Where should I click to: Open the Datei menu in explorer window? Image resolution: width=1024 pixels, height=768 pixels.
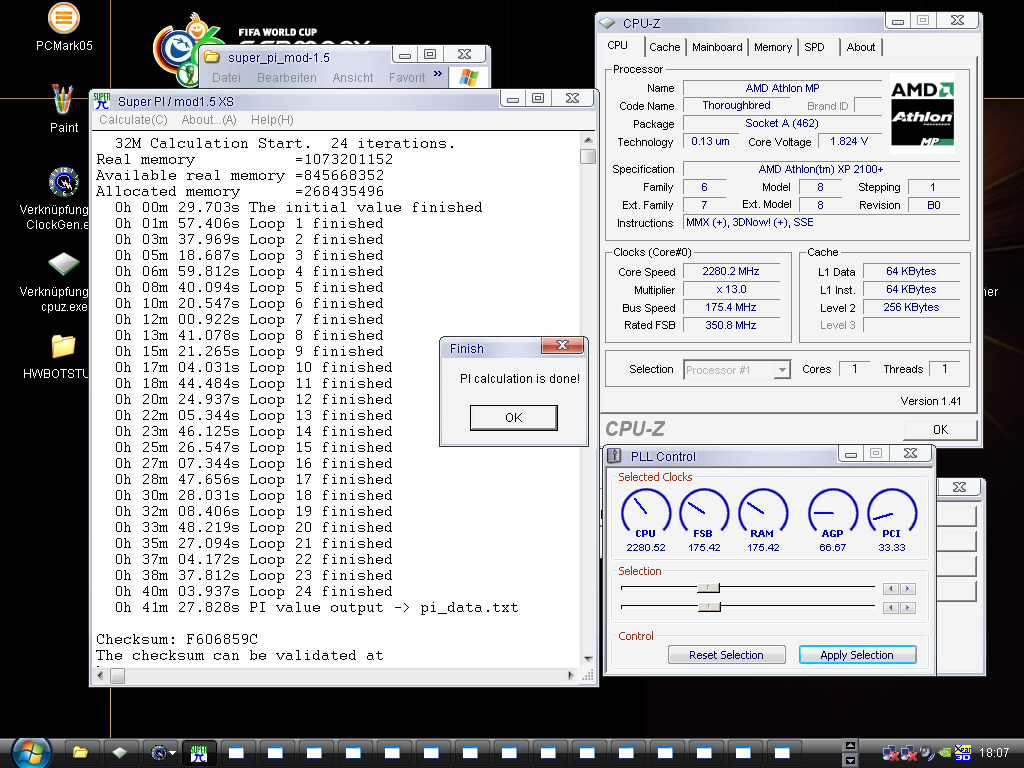pyautogui.click(x=227, y=78)
